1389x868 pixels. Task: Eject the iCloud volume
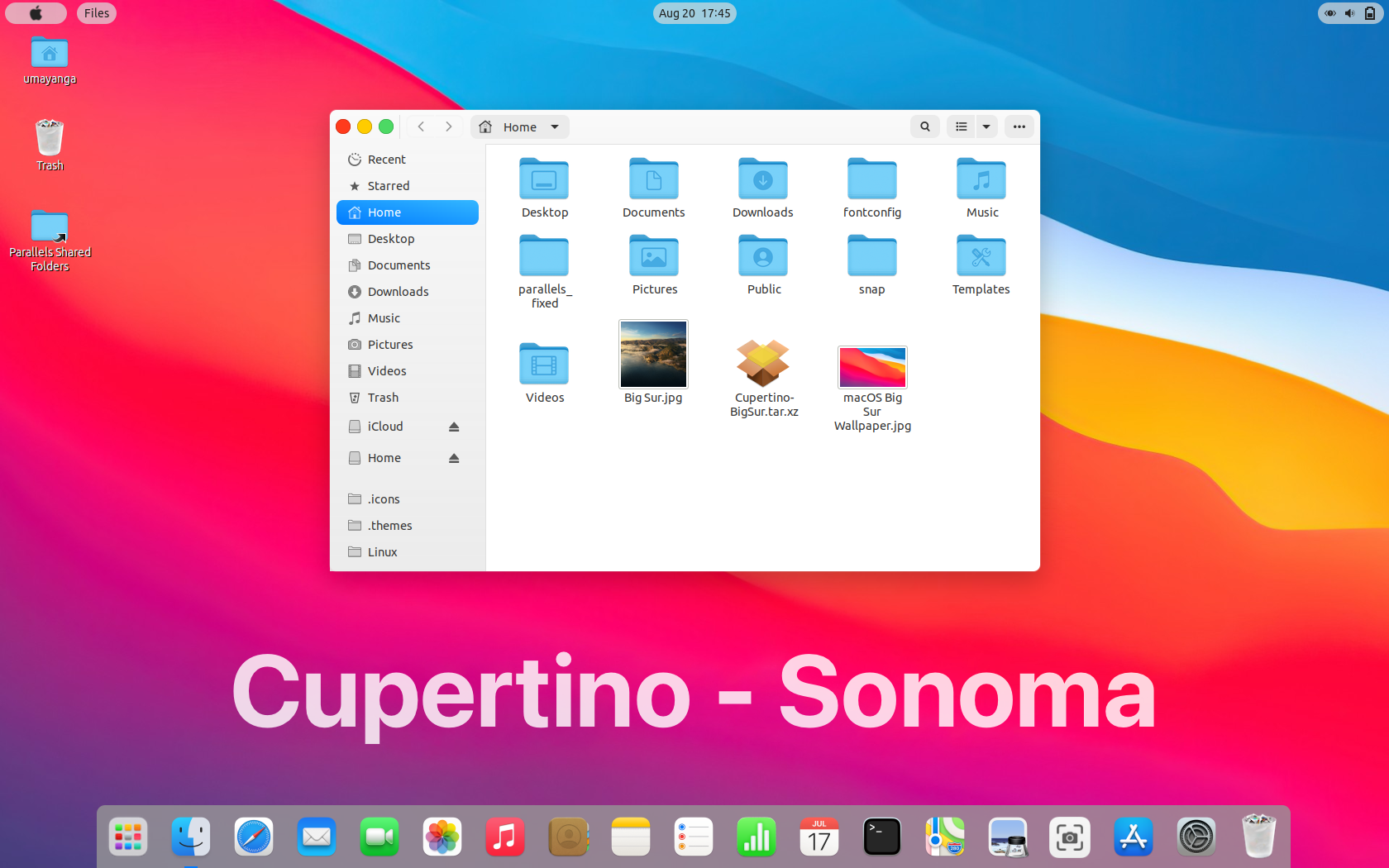[x=454, y=427]
